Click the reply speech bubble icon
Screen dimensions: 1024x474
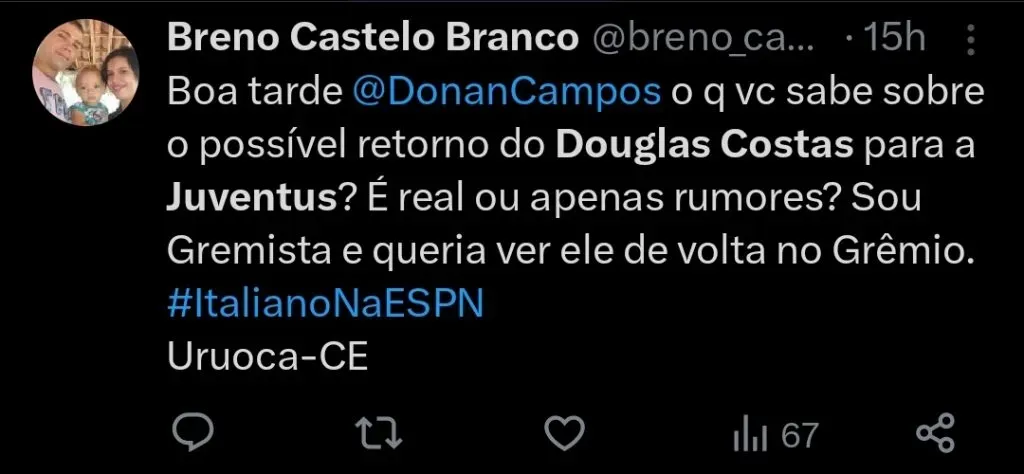[x=188, y=434]
